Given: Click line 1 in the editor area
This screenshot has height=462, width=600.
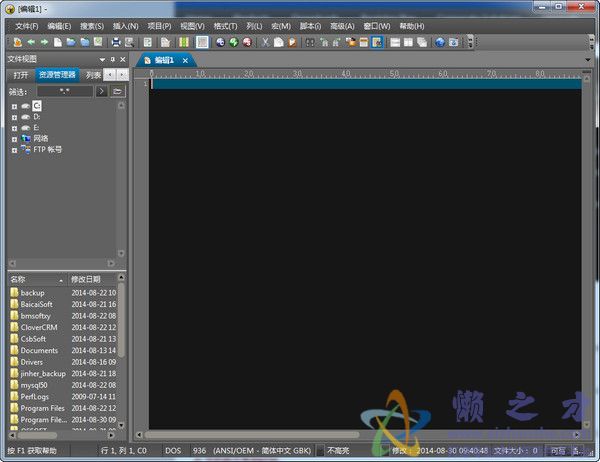Looking at the screenshot, I should [365, 84].
